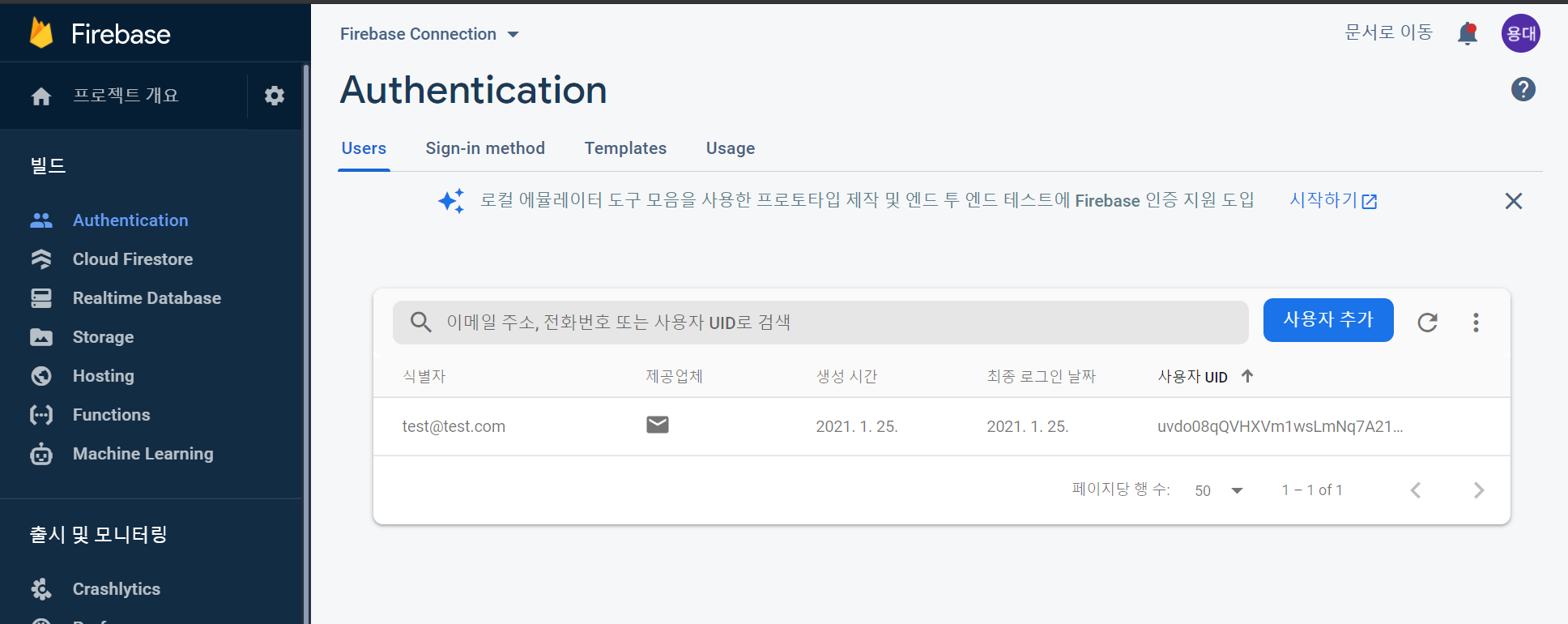Switch to the Templates tab
The height and width of the screenshot is (624, 1568).
(x=625, y=148)
